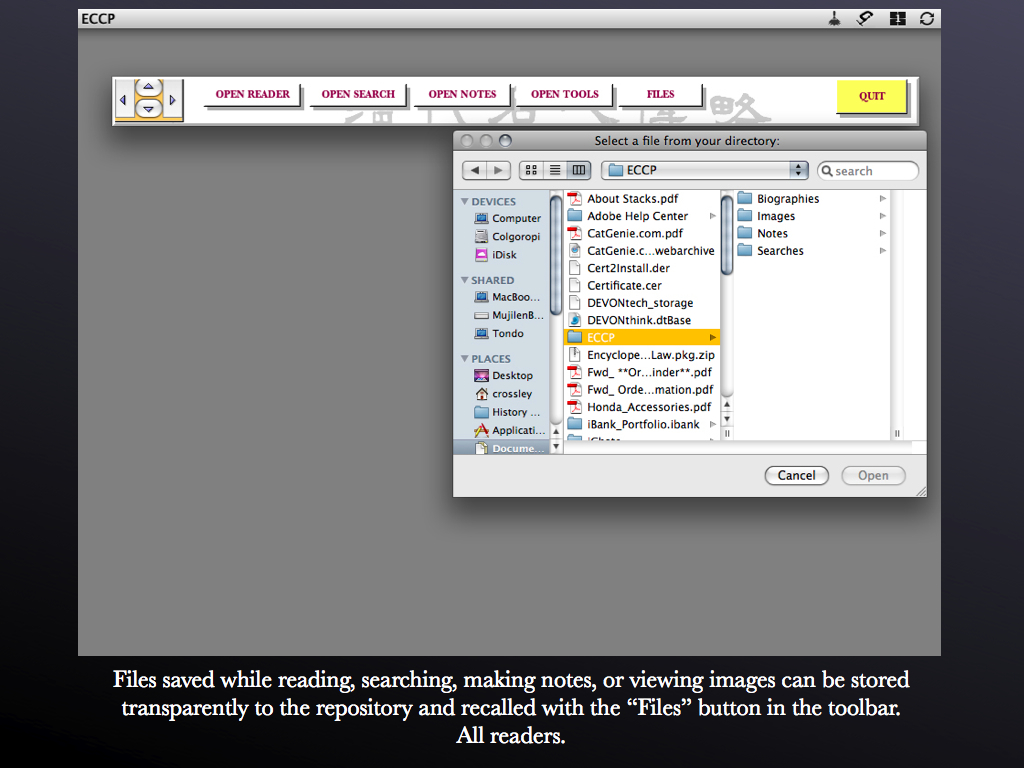The width and height of the screenshot is (1024, 768).
Task: Select DEVONthink.dtBase file
Action: tap(643, 320)
